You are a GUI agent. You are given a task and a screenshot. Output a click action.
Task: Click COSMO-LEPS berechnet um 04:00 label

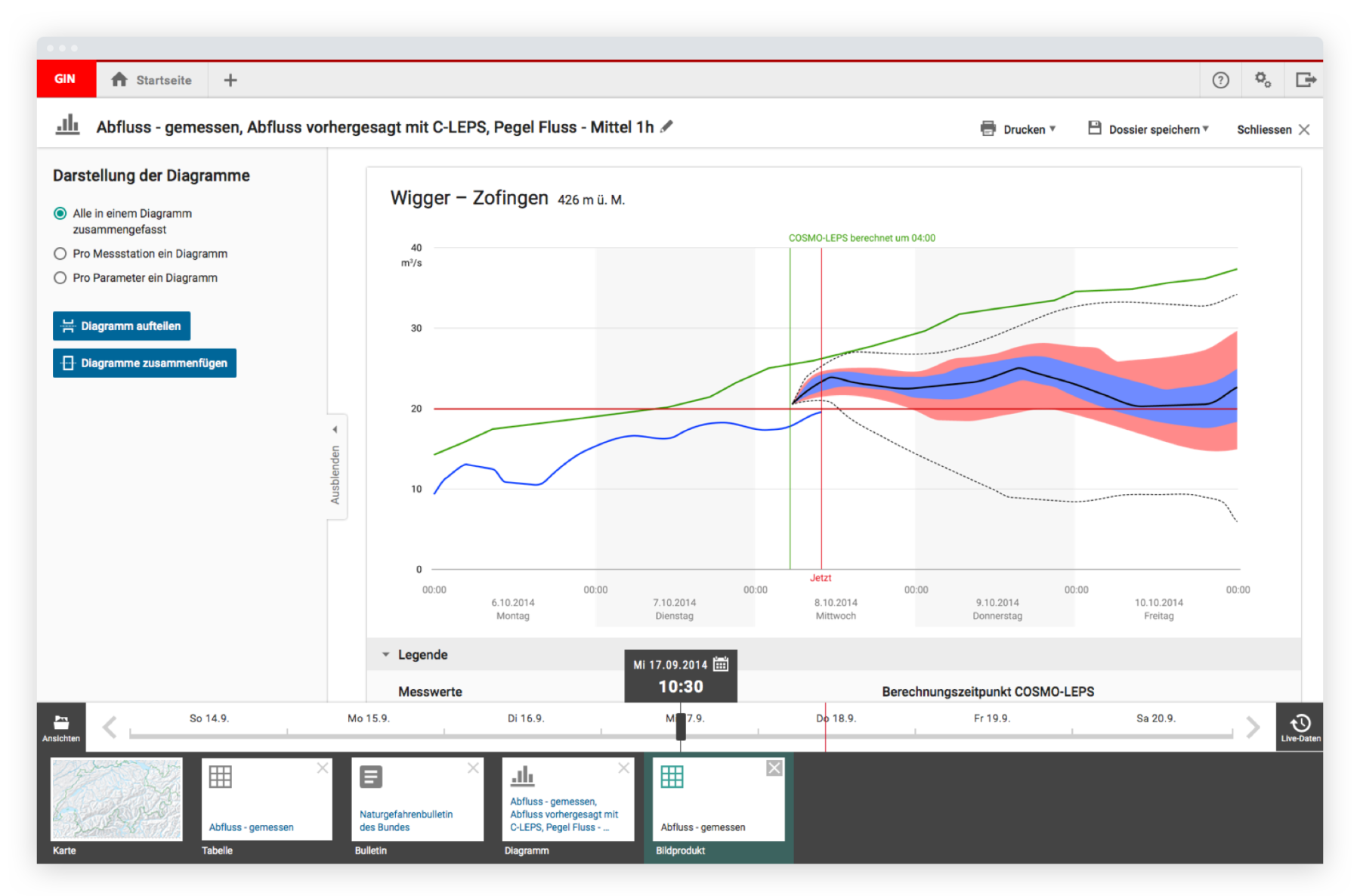pos(862,238)
